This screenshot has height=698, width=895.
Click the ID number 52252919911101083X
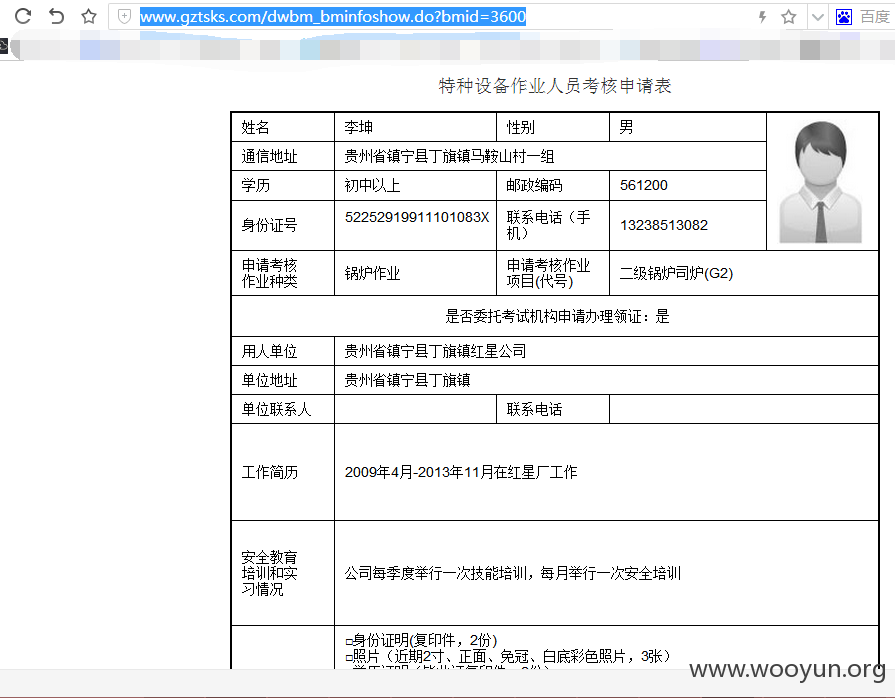(417, 217)
